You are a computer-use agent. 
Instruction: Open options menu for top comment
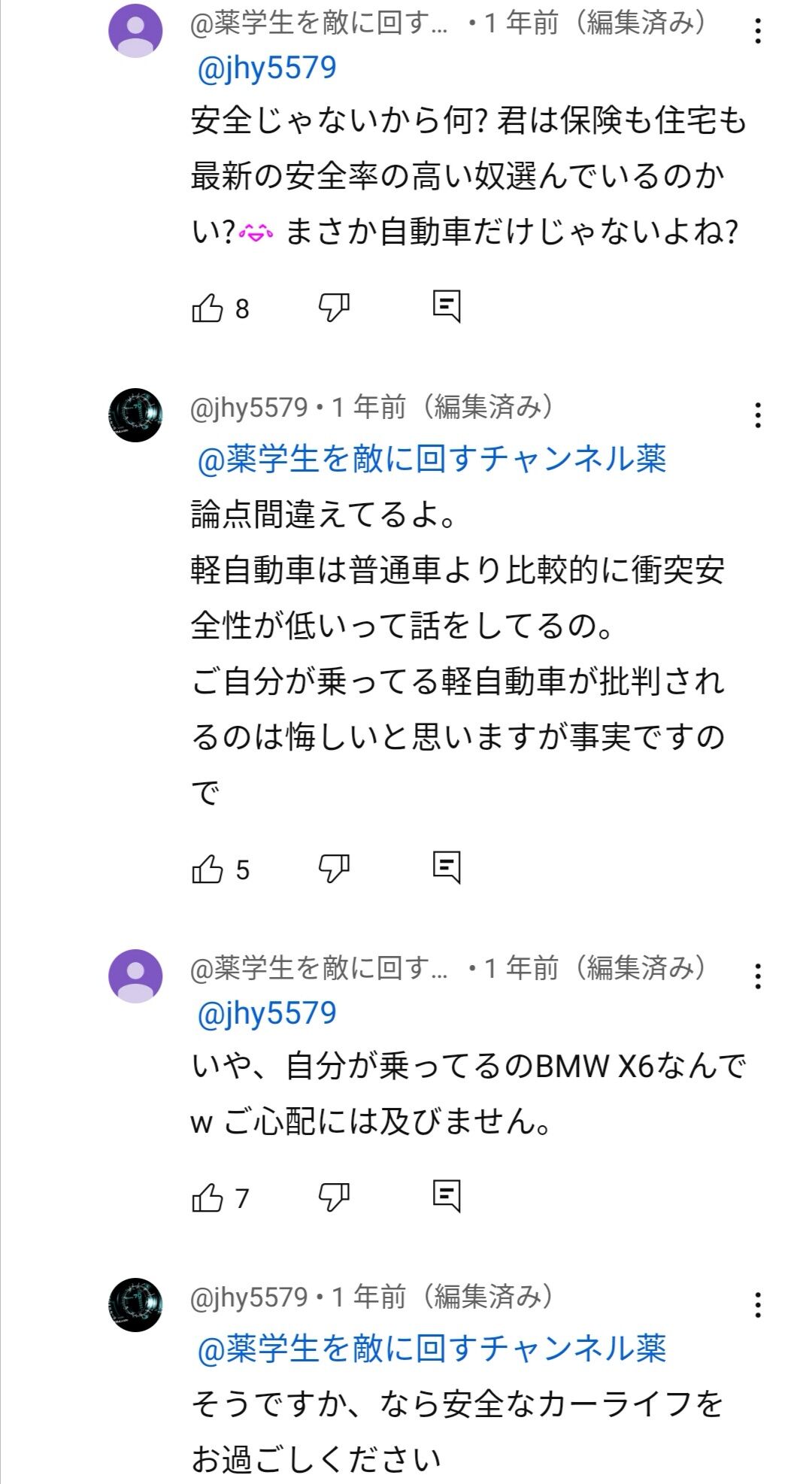tap(758, 31)
